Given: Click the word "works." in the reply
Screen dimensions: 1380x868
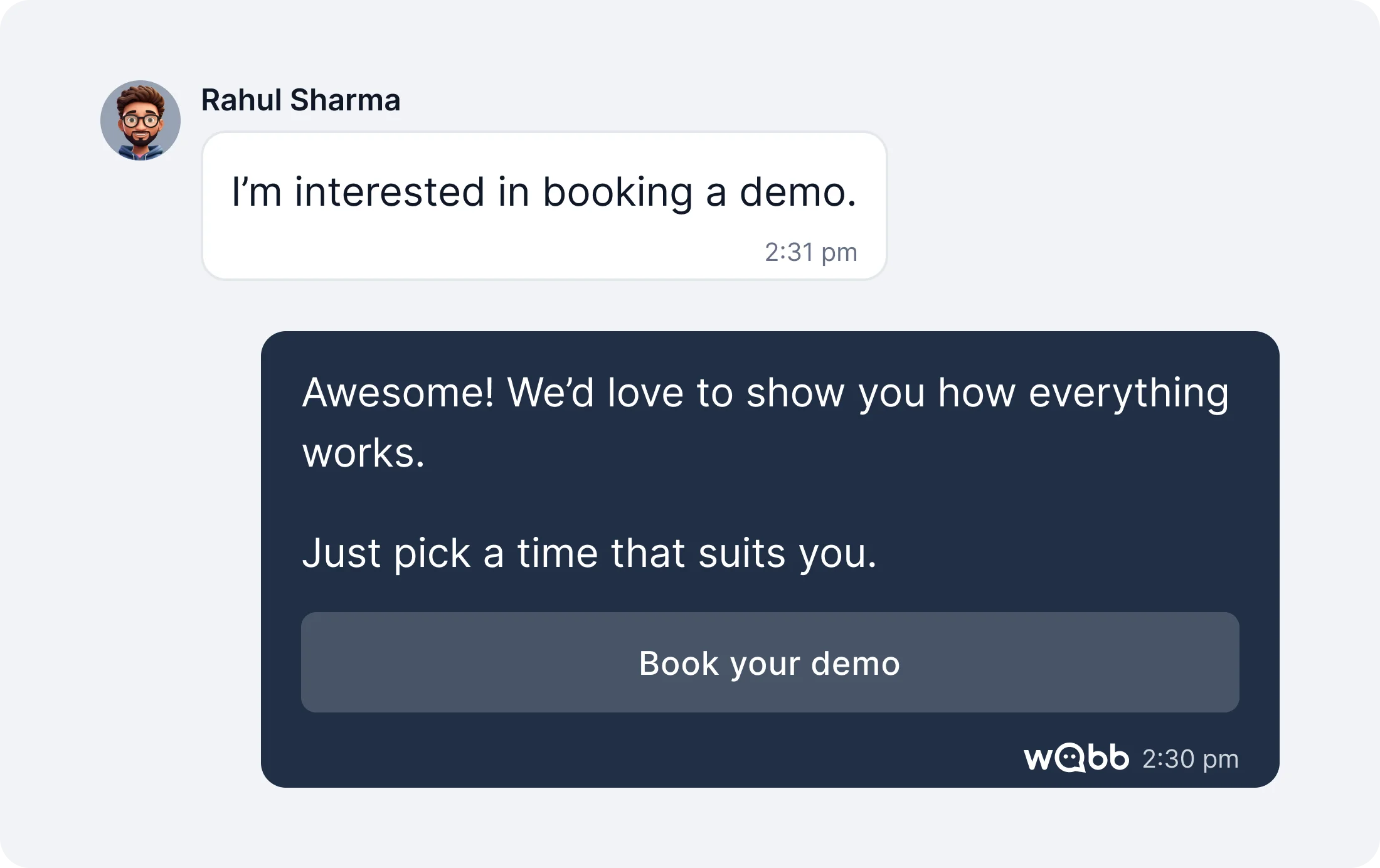Looking at the screenshot, I should point(363,453).
